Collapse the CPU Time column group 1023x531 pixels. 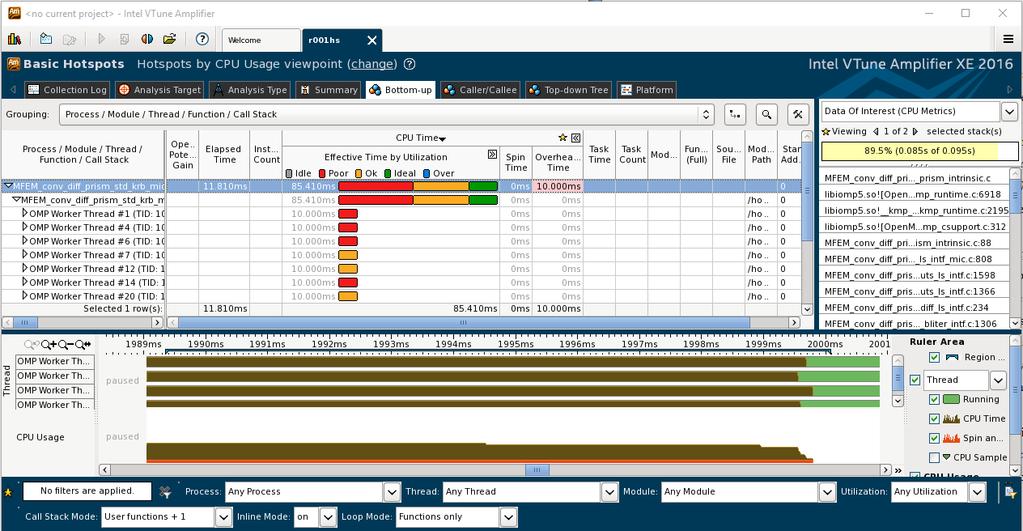575,138
